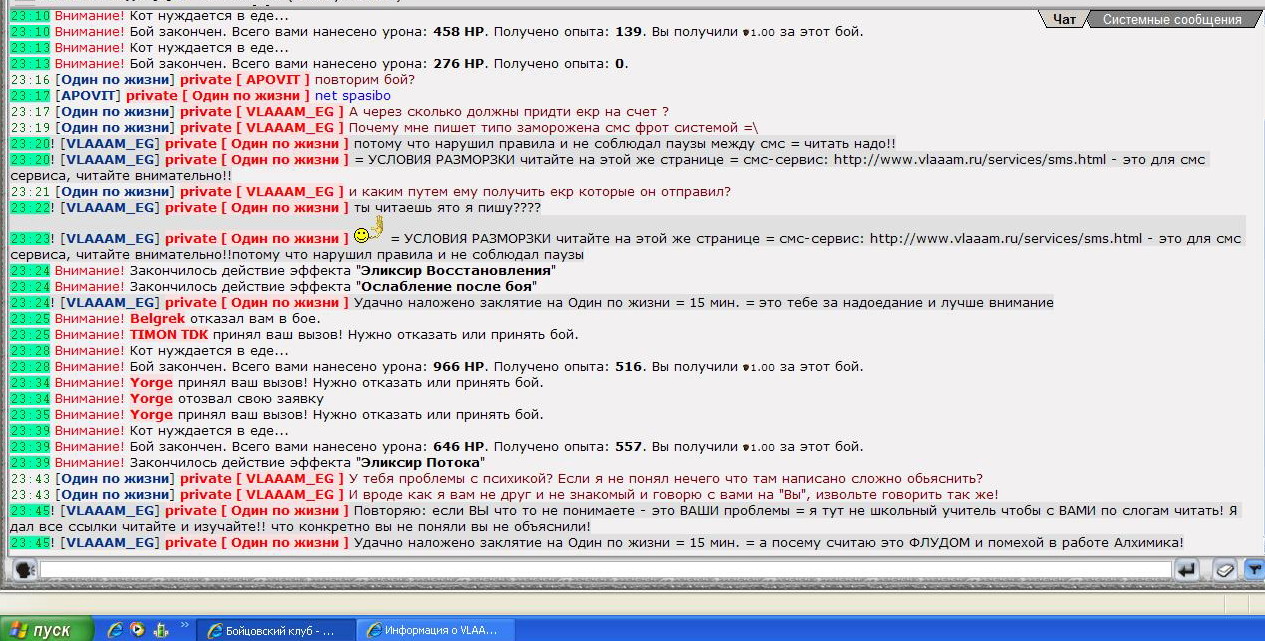
Task: Click the smiley face icon left of chat input
Action: pos(25,569)
